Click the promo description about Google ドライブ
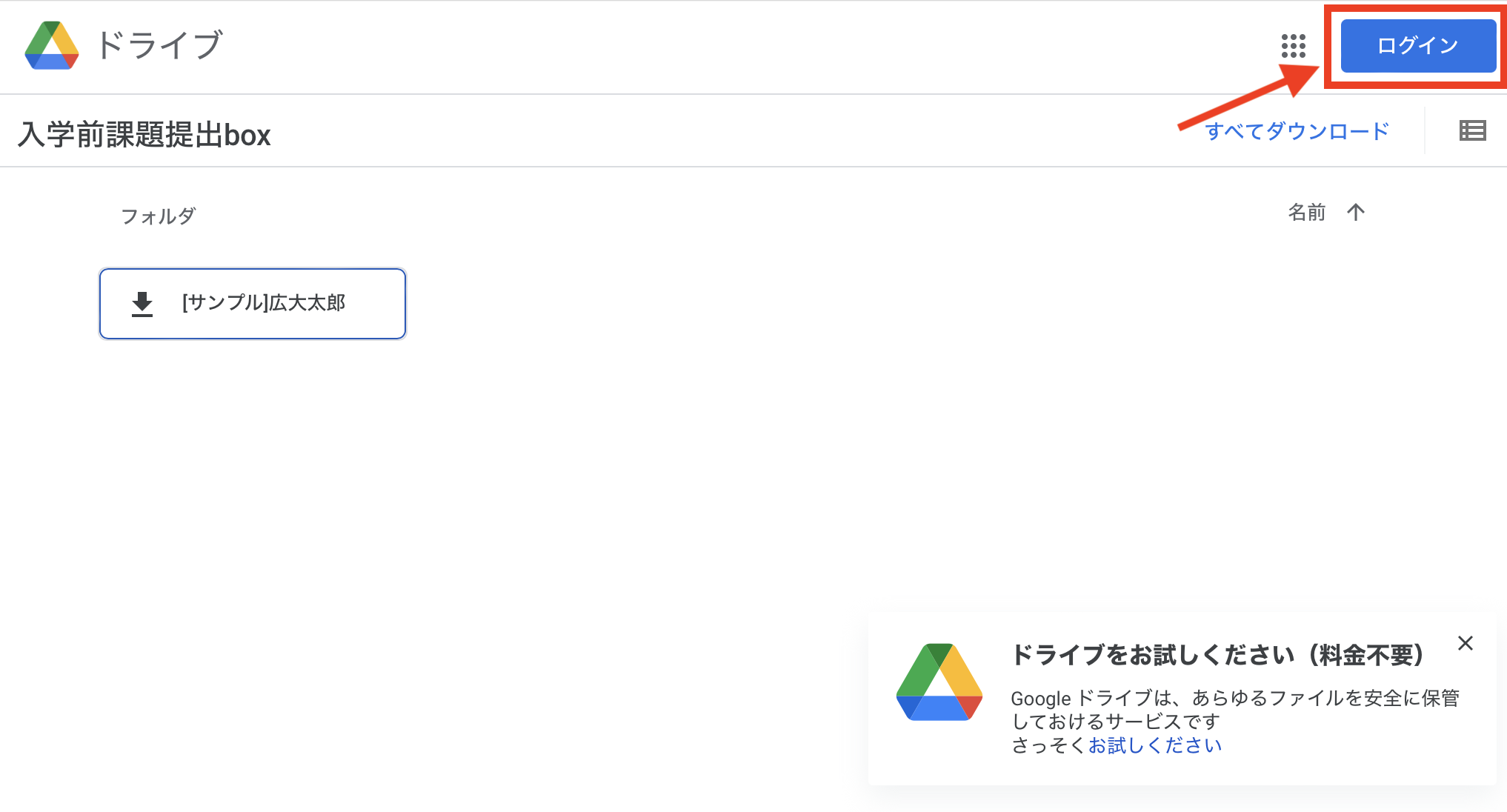This screenshot has height=812, width=1507. (1235, 710)
